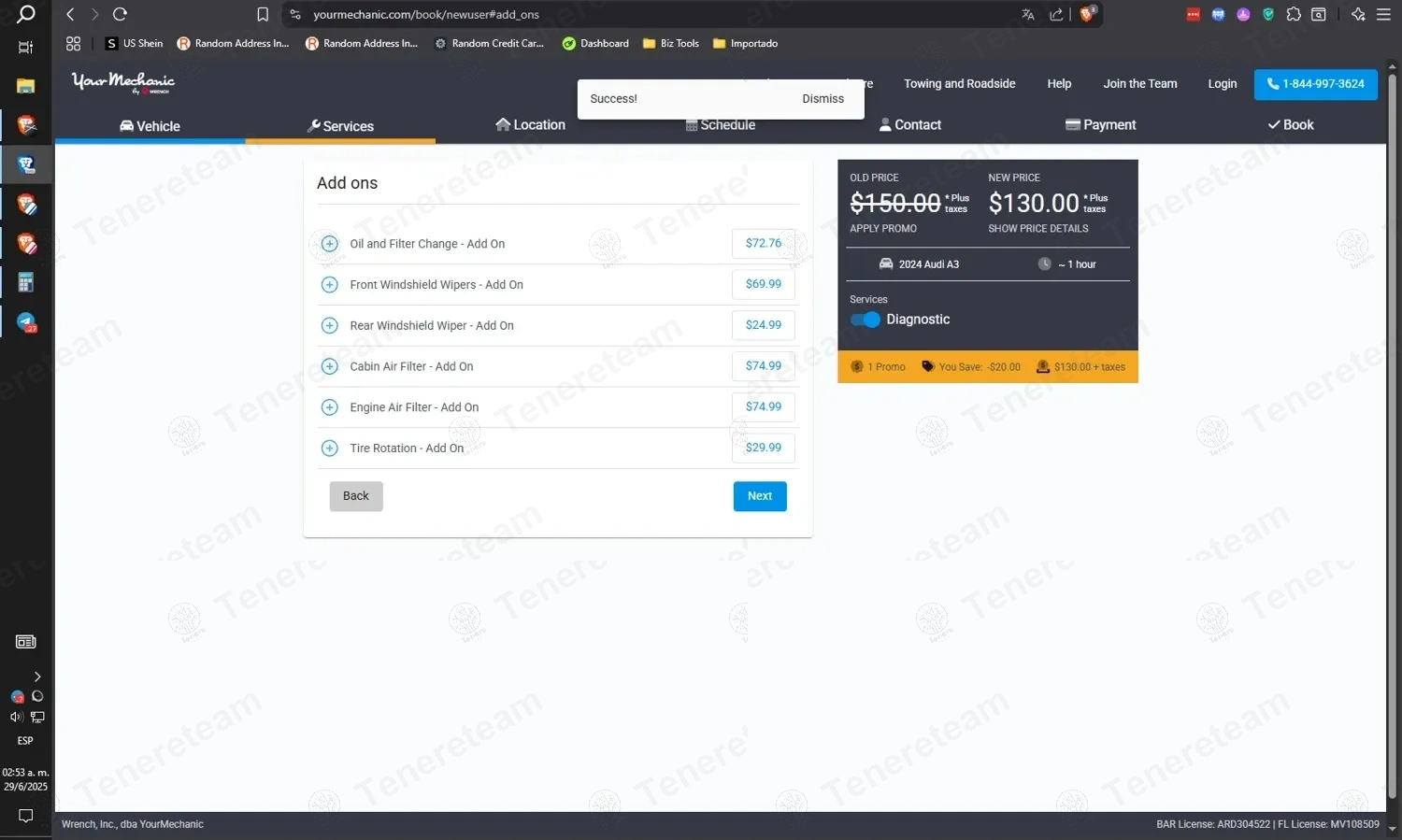
Task: Reload the page with the refresh icon
Action: tap(120, 14)
